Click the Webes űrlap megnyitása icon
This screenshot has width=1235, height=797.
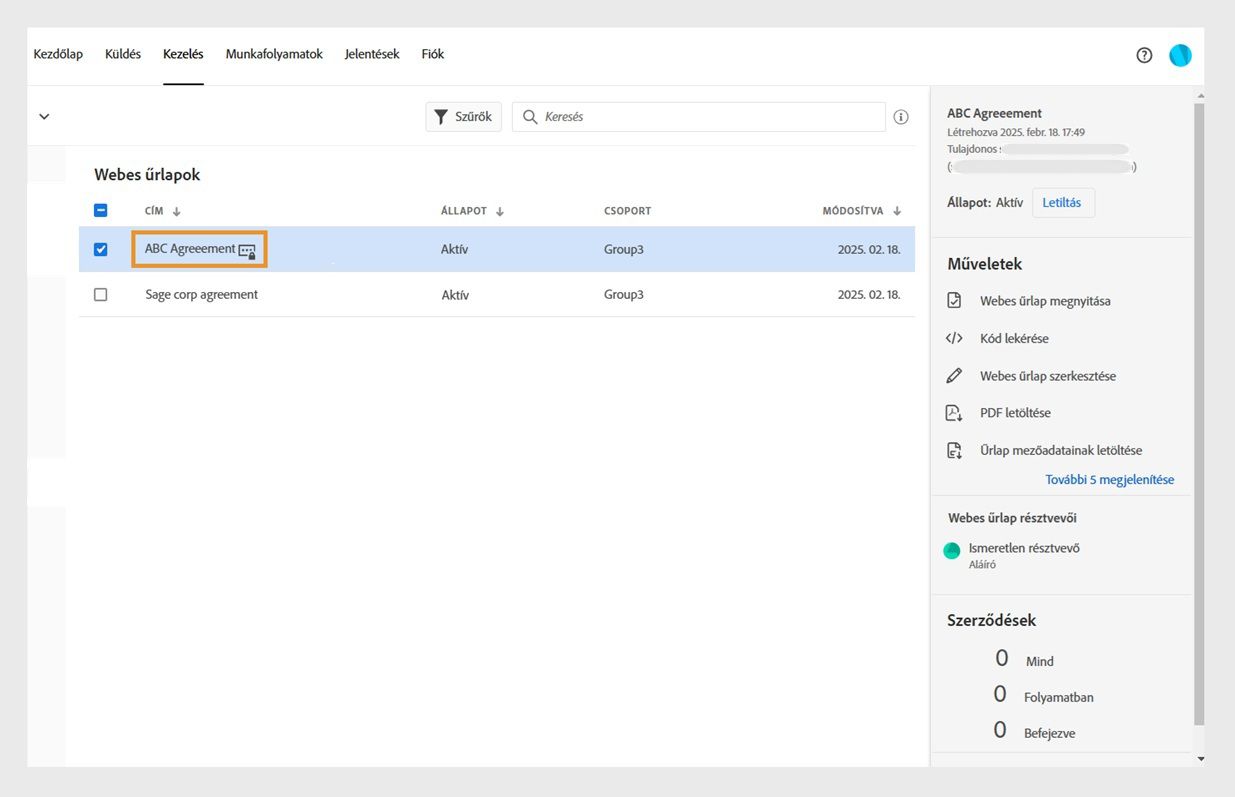click(x=954, y=301)
